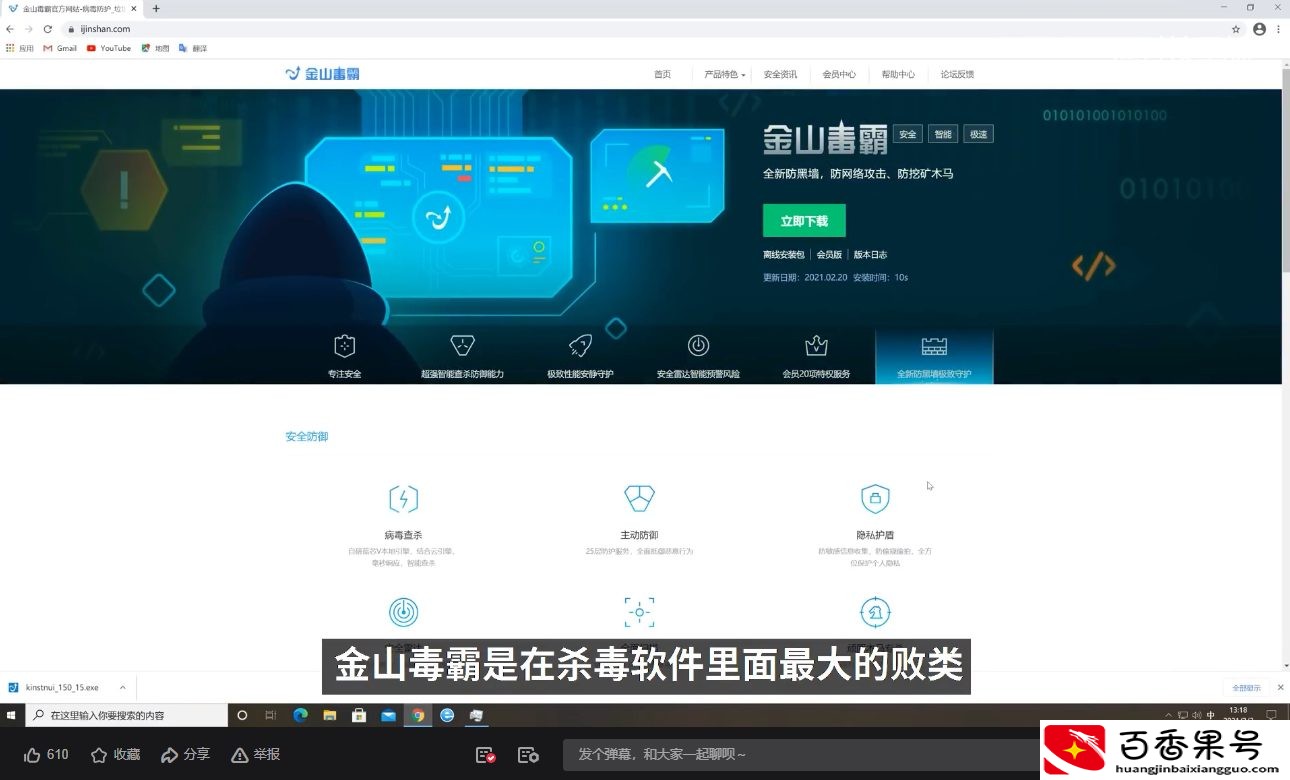This screenshot has width=1290, height=780.
Task: Open Chrome from the taskbar
Action: (x=418, y=715)
